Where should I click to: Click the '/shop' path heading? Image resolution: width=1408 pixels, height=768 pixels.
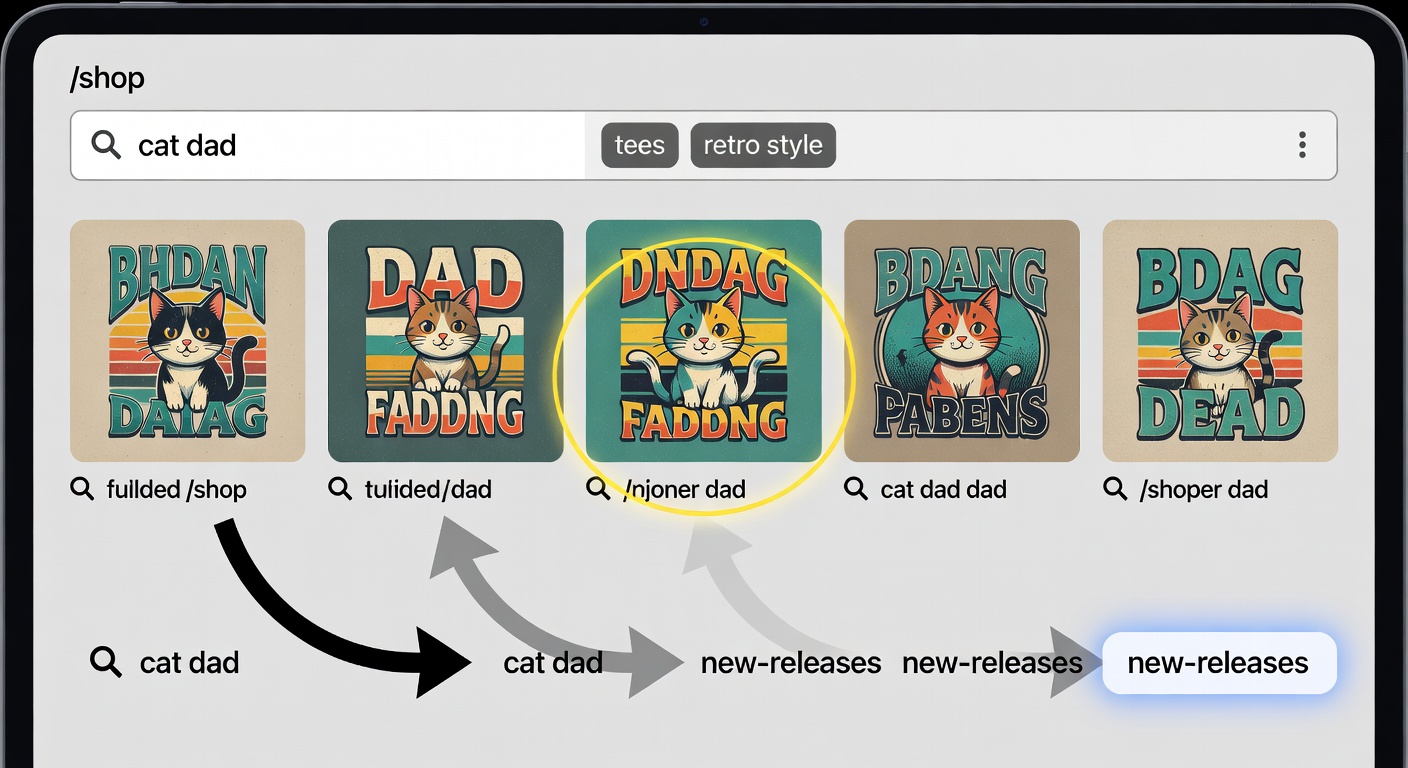tap(107, 78)
